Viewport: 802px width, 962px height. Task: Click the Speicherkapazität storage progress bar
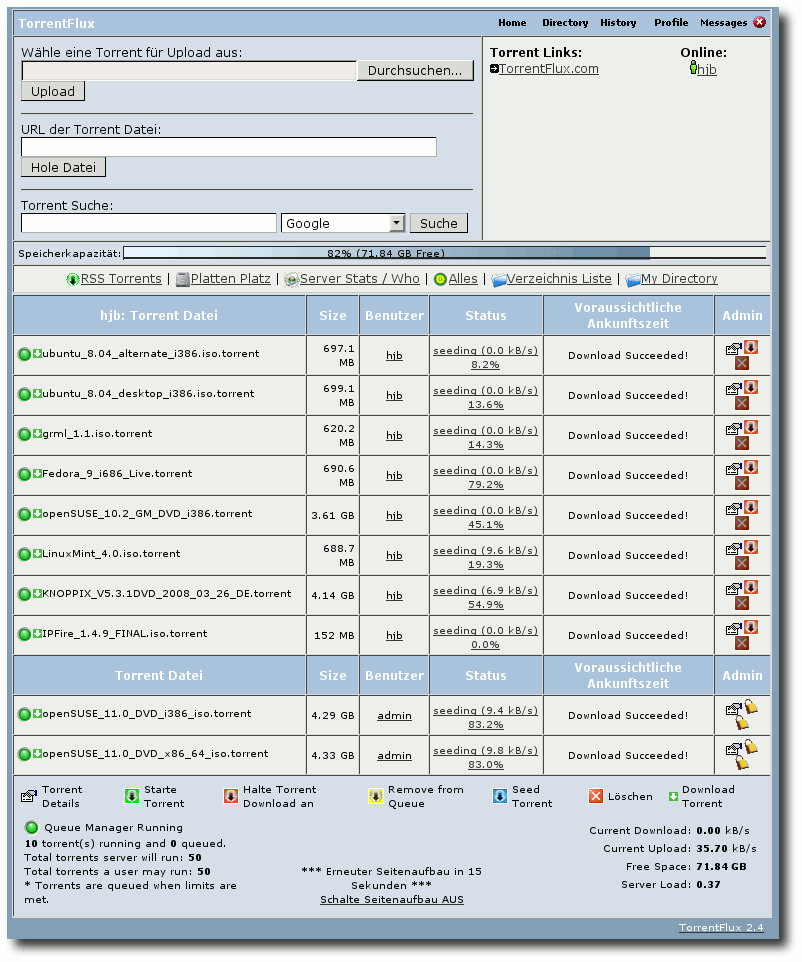[444, 253]
